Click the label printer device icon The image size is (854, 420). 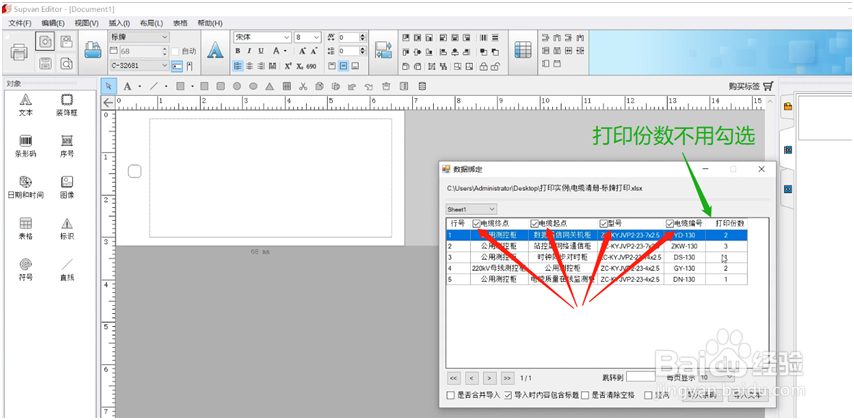coord(93,50)
